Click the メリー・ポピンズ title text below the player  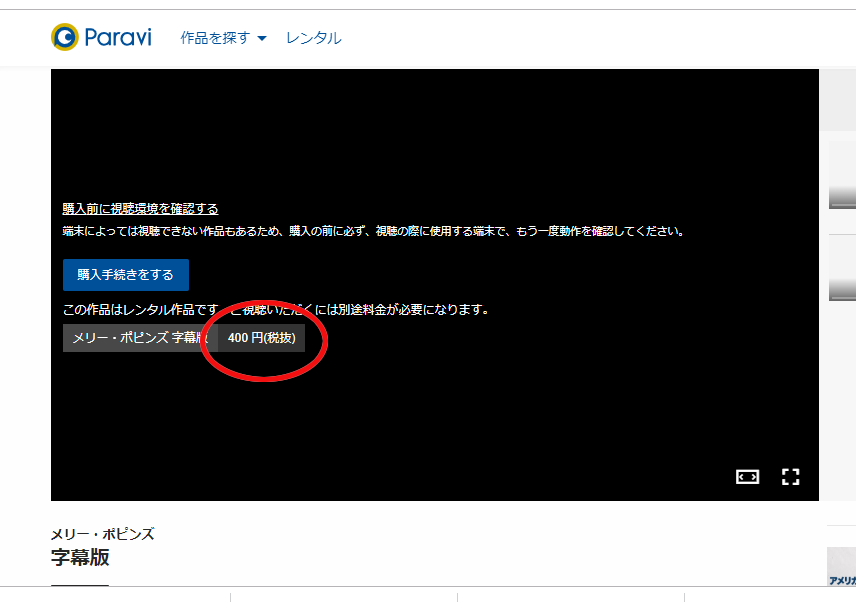[x=103, y=534]
